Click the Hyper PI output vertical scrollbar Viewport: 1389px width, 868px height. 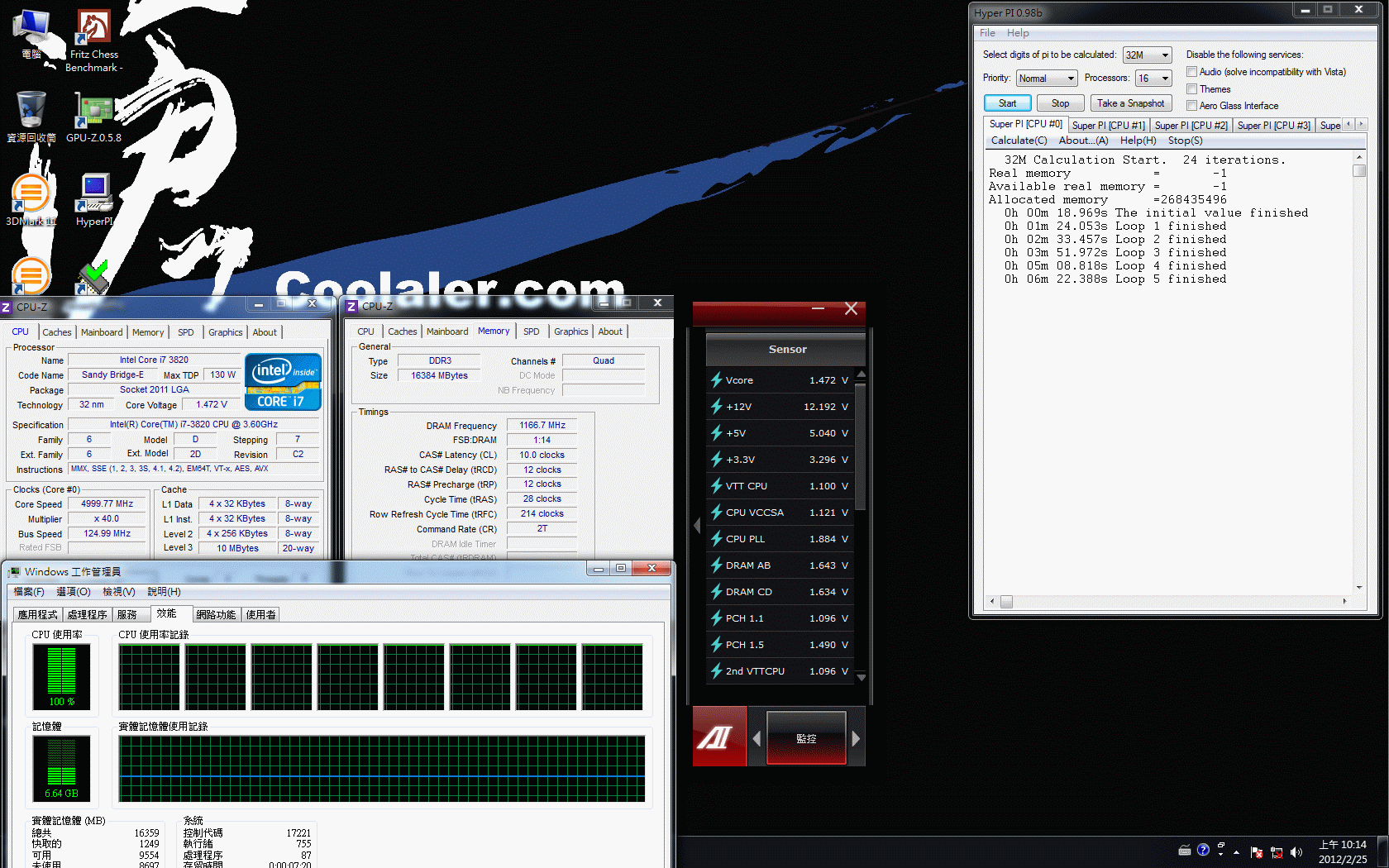(1358, 372)
